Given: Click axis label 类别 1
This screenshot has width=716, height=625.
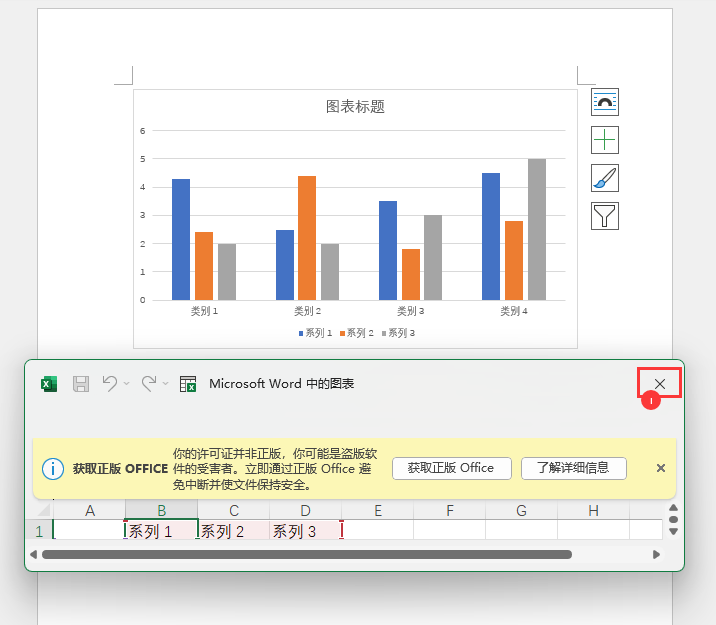Looking at the screenshot, I should 204,311.
